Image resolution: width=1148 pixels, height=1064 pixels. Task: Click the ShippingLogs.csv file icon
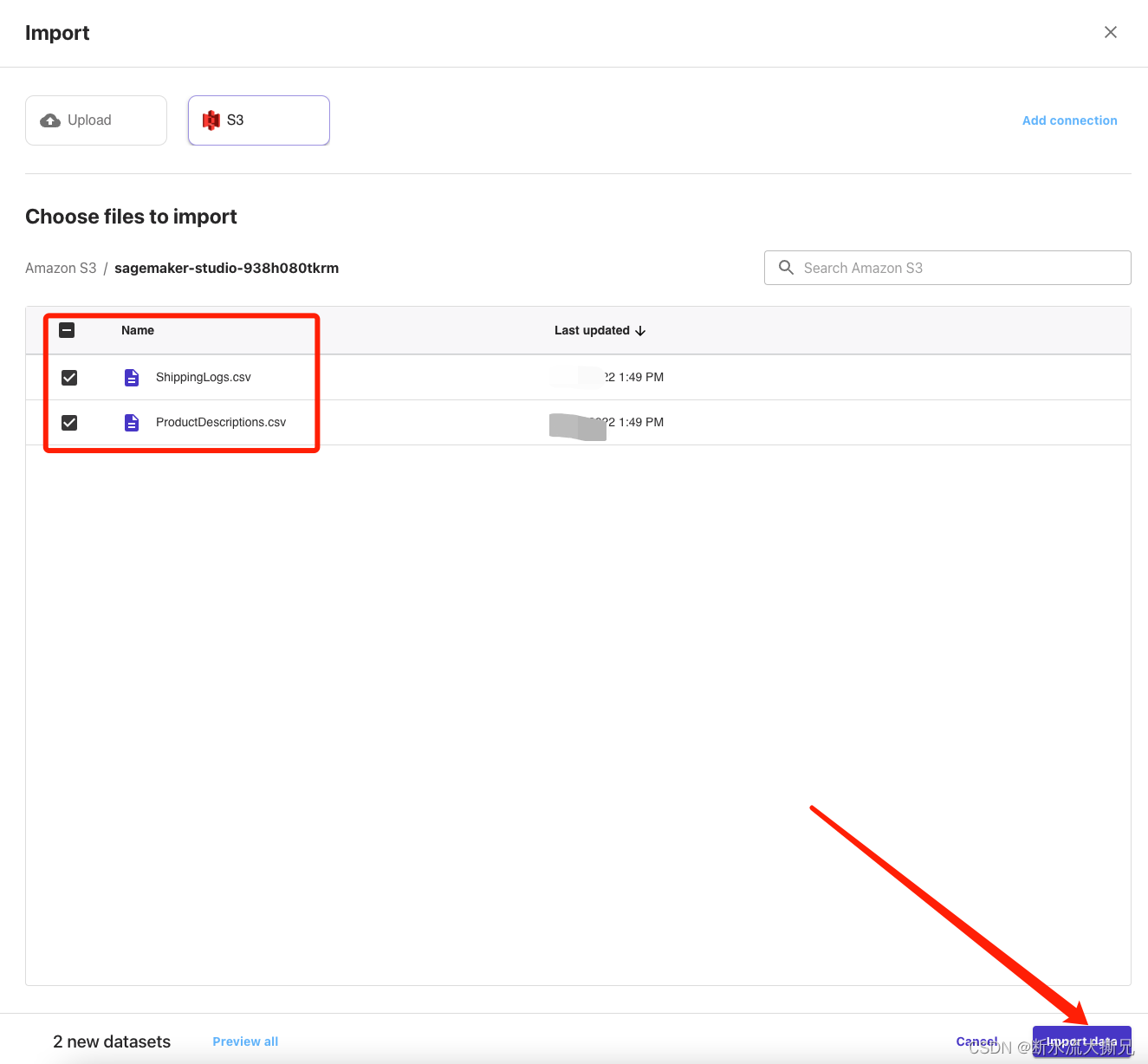pyautogui.click(x=132, y=378)
